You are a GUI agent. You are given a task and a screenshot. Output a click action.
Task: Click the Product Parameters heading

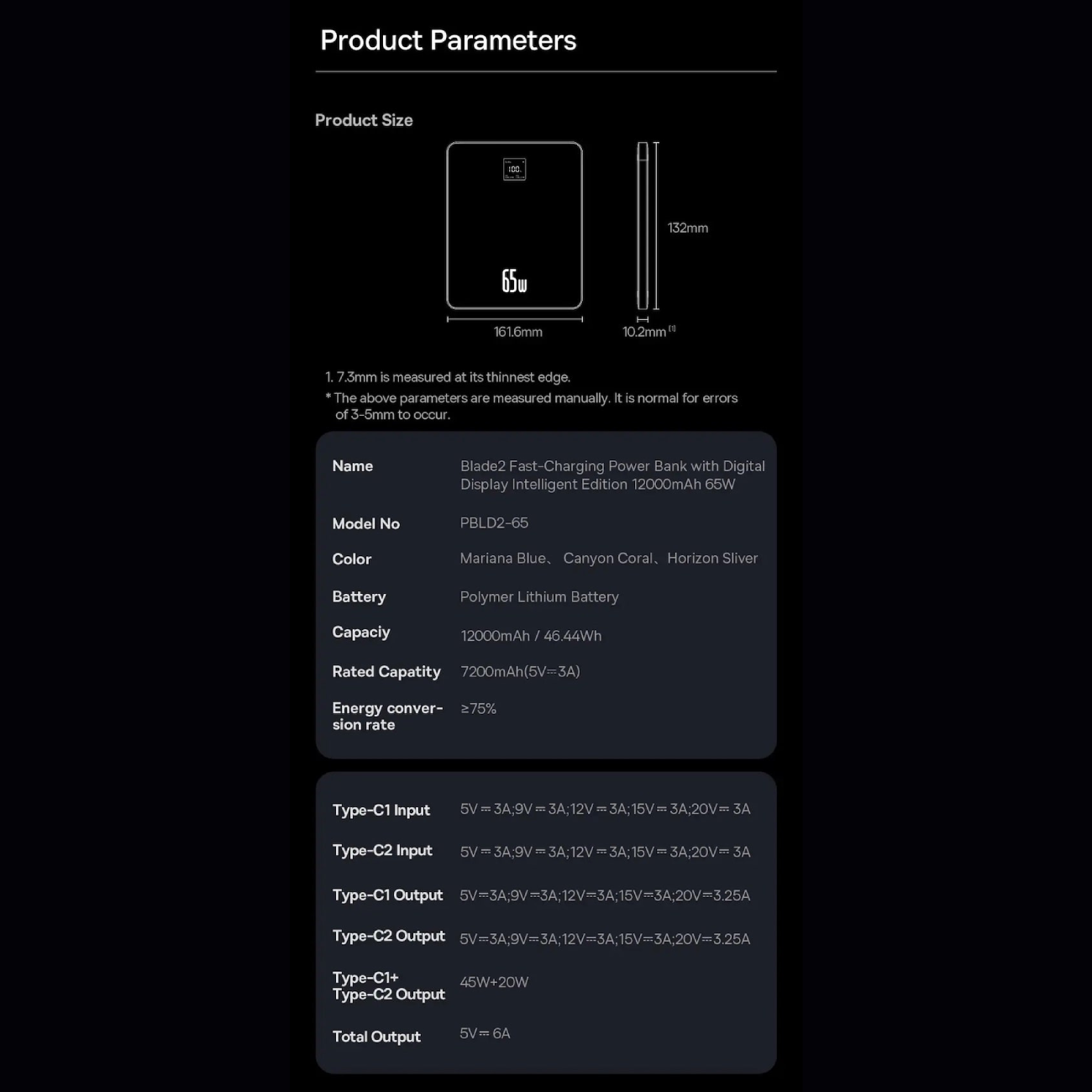pyautogui.click(x=448, y=40)
